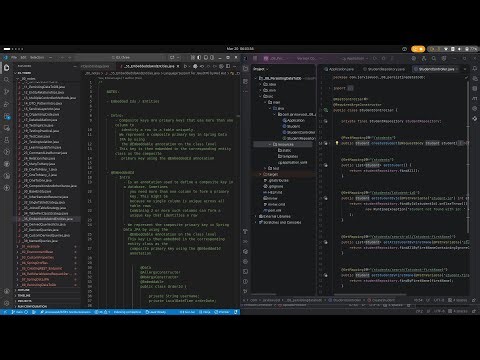Open Selection menu in VS Code

tap(37, 57)
